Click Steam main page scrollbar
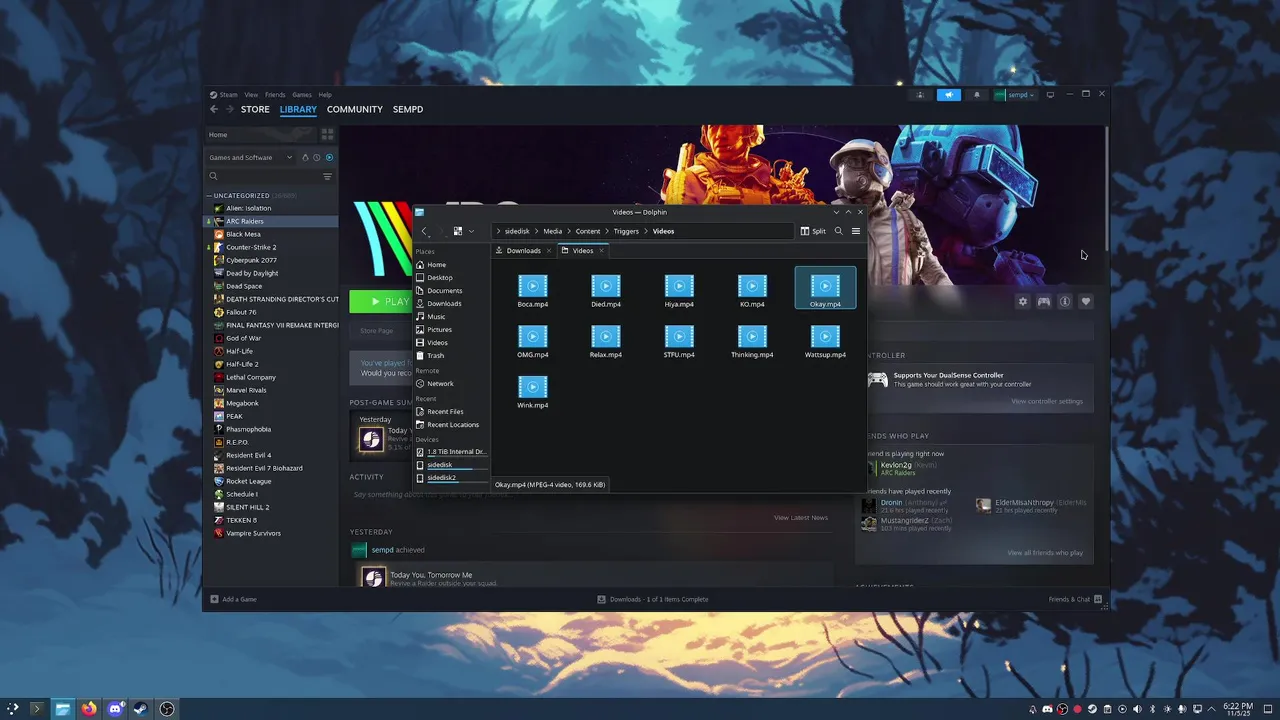Viewport: 1280px width, 720px height. point(1106,188)
